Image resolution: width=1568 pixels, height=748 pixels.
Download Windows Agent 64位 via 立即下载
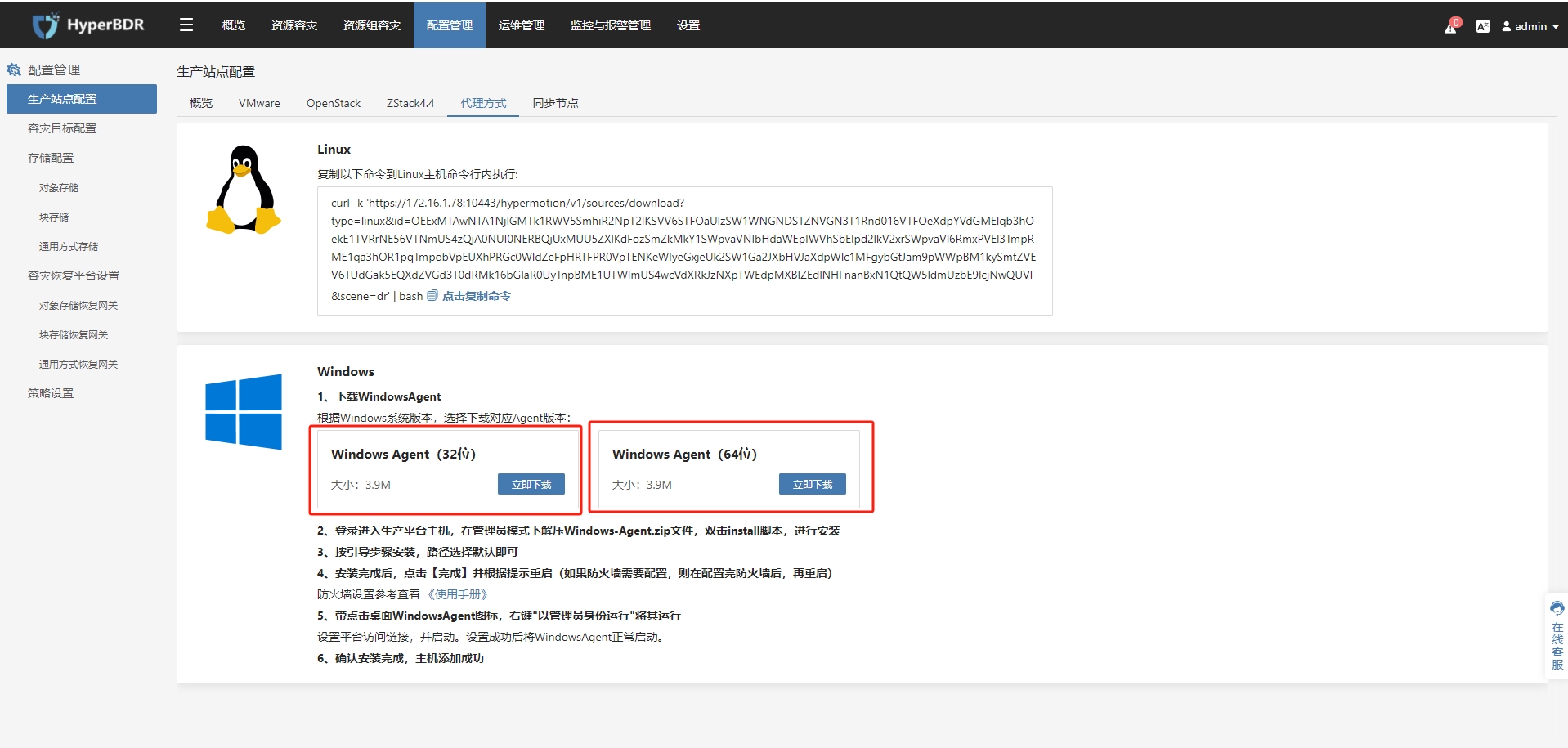[813, 484]
